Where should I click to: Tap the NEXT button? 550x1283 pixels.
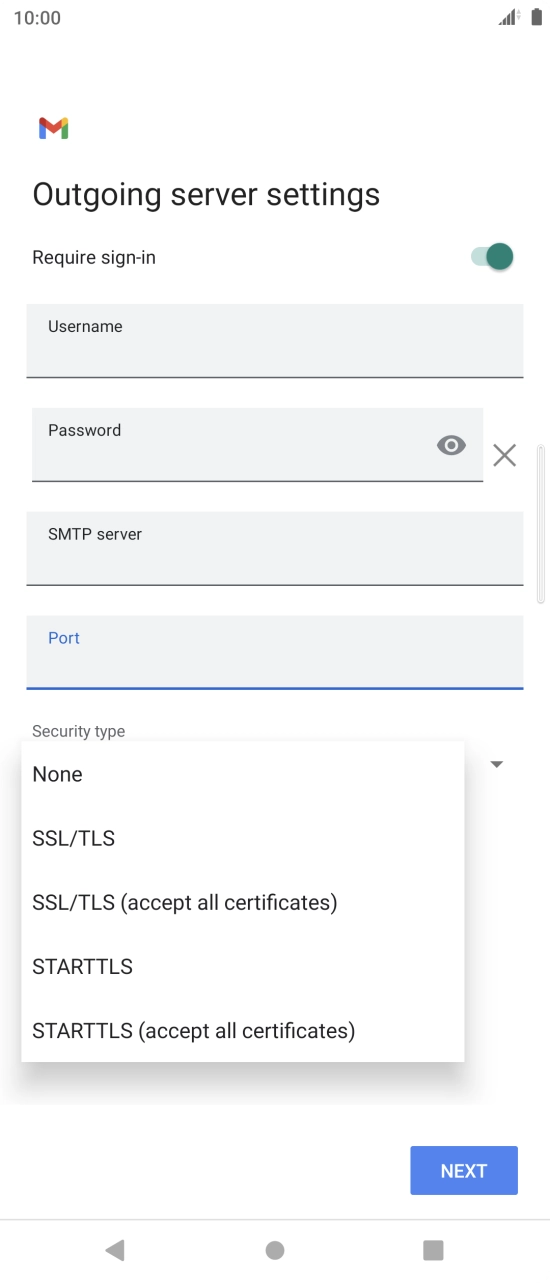pos(464,1170)
